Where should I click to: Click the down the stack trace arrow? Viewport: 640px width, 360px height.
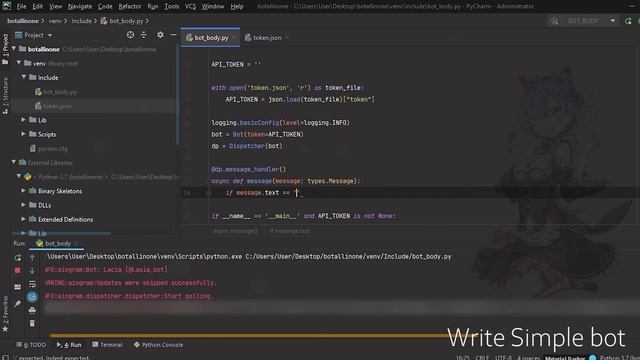click(32, 270)
